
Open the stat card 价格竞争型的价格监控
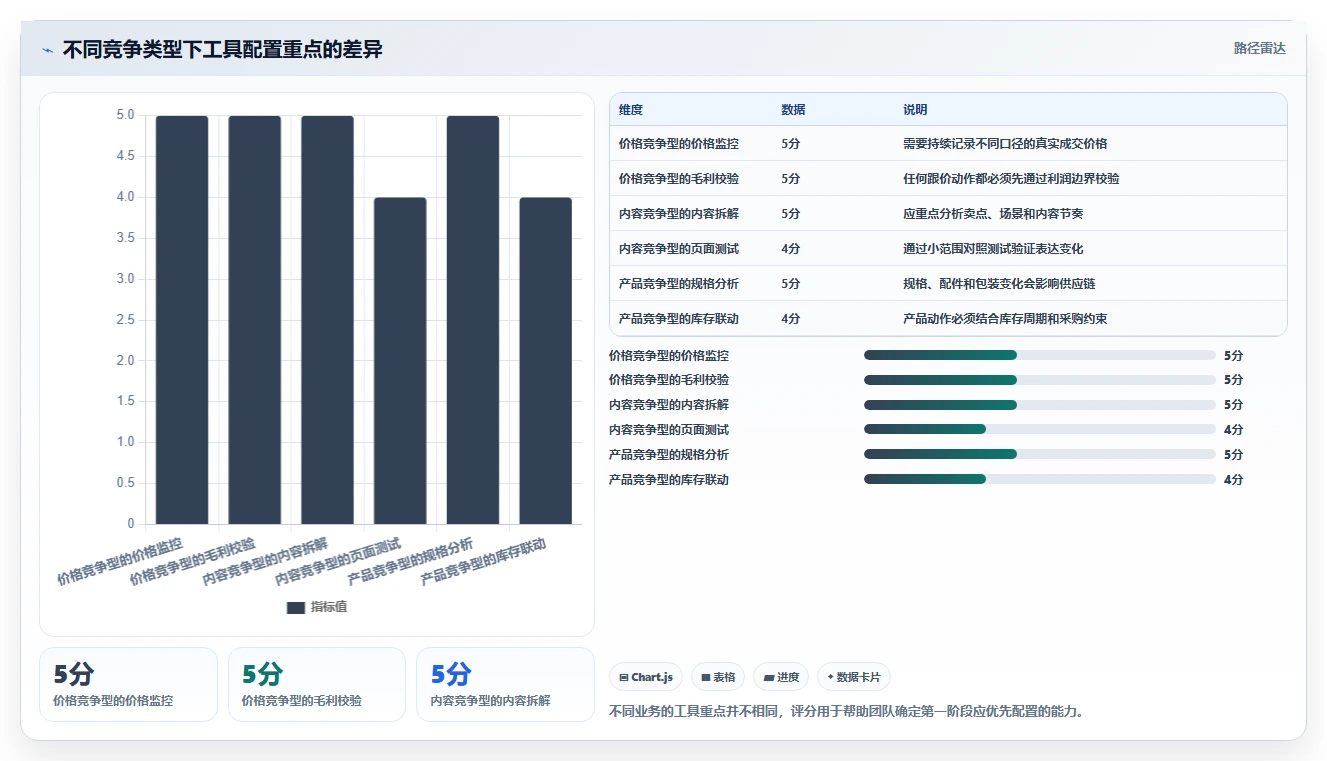128,684
